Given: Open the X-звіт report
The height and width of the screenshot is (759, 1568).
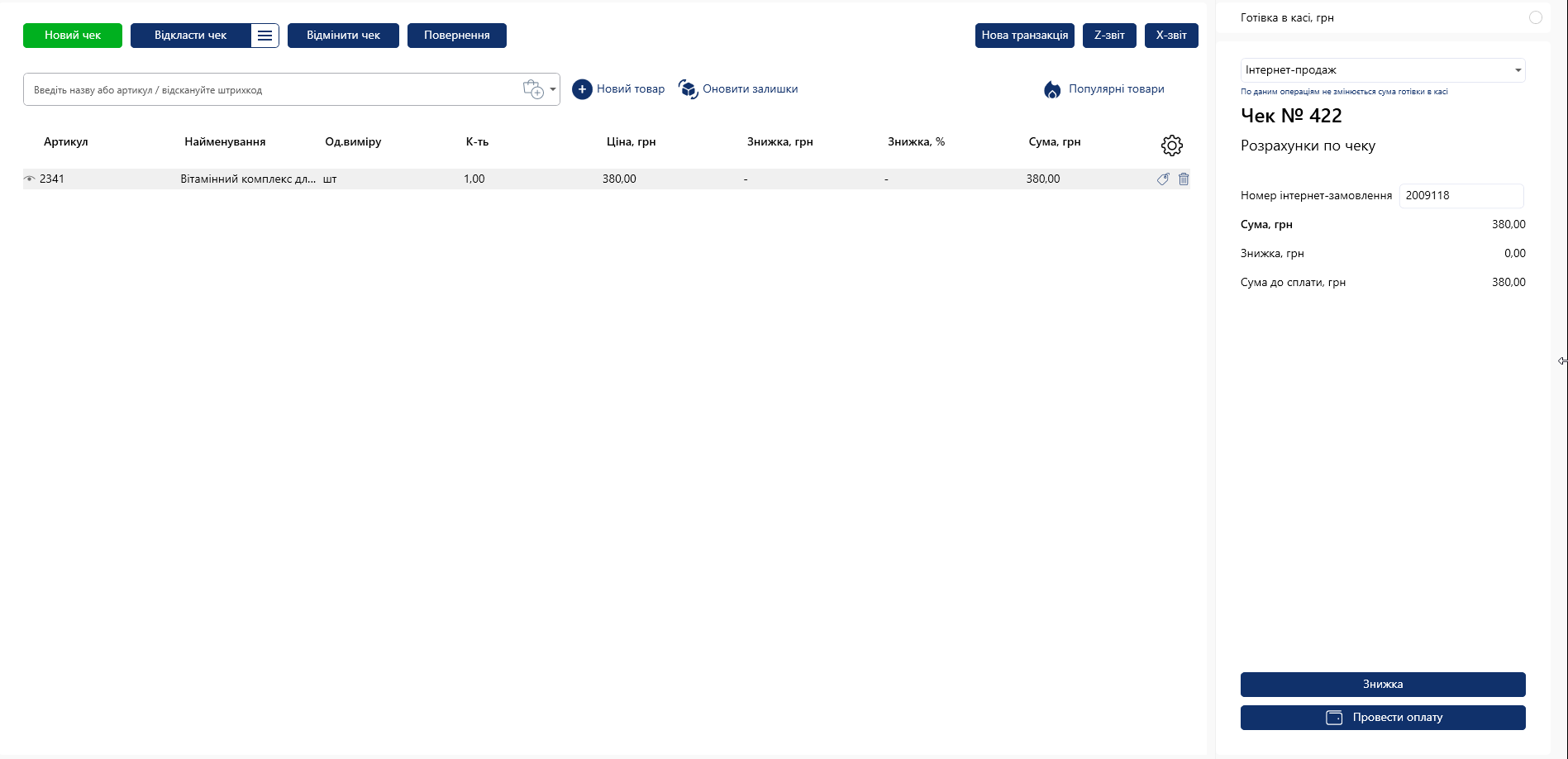Looking at the screenshot, I should (1170, 36).
